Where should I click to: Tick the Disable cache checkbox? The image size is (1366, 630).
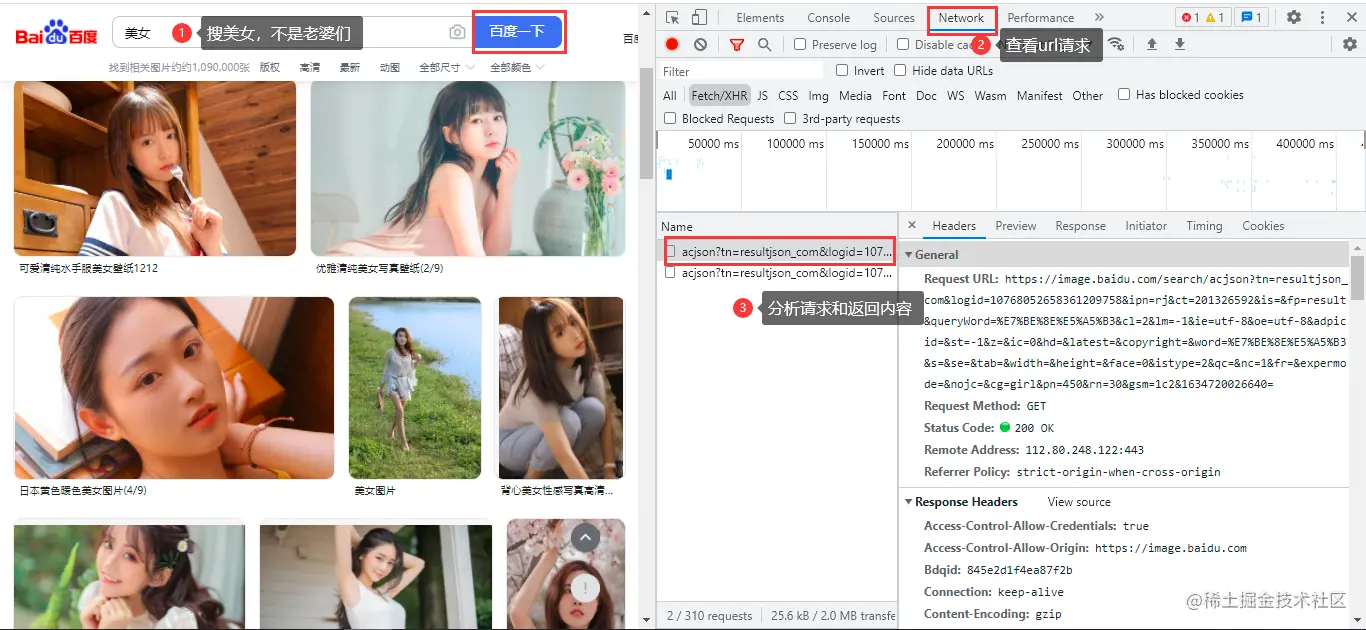tap(903, 44)
